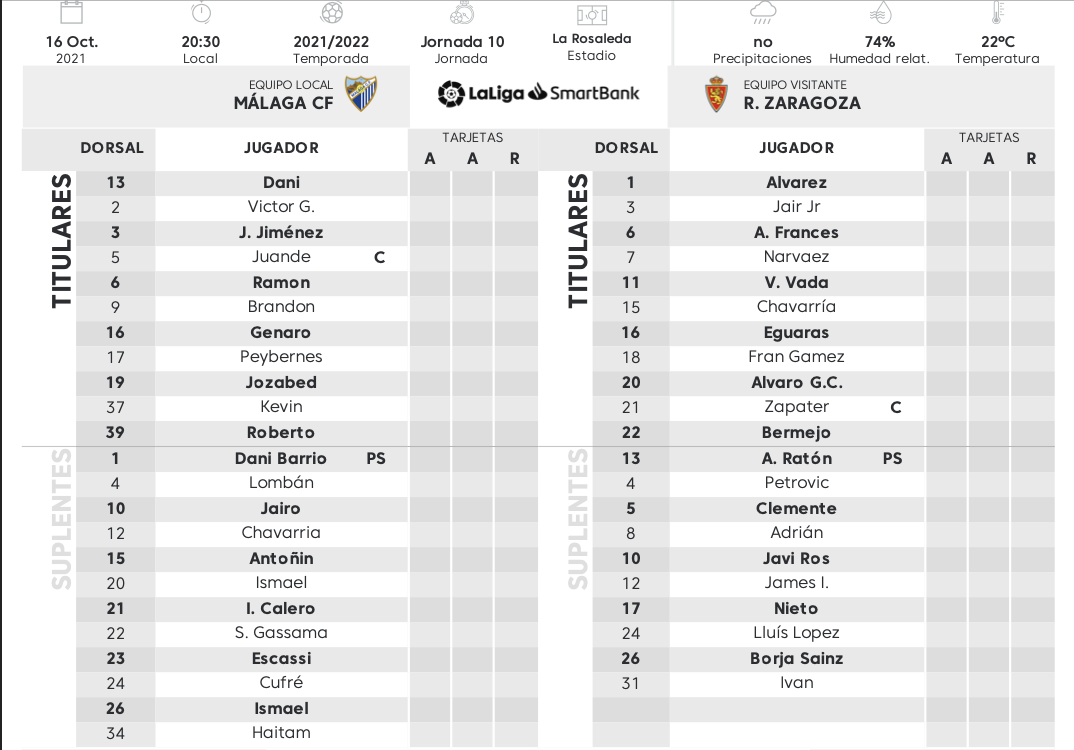
Task: Click the Málaga JUGADOR column header
Action: point(282,148)
